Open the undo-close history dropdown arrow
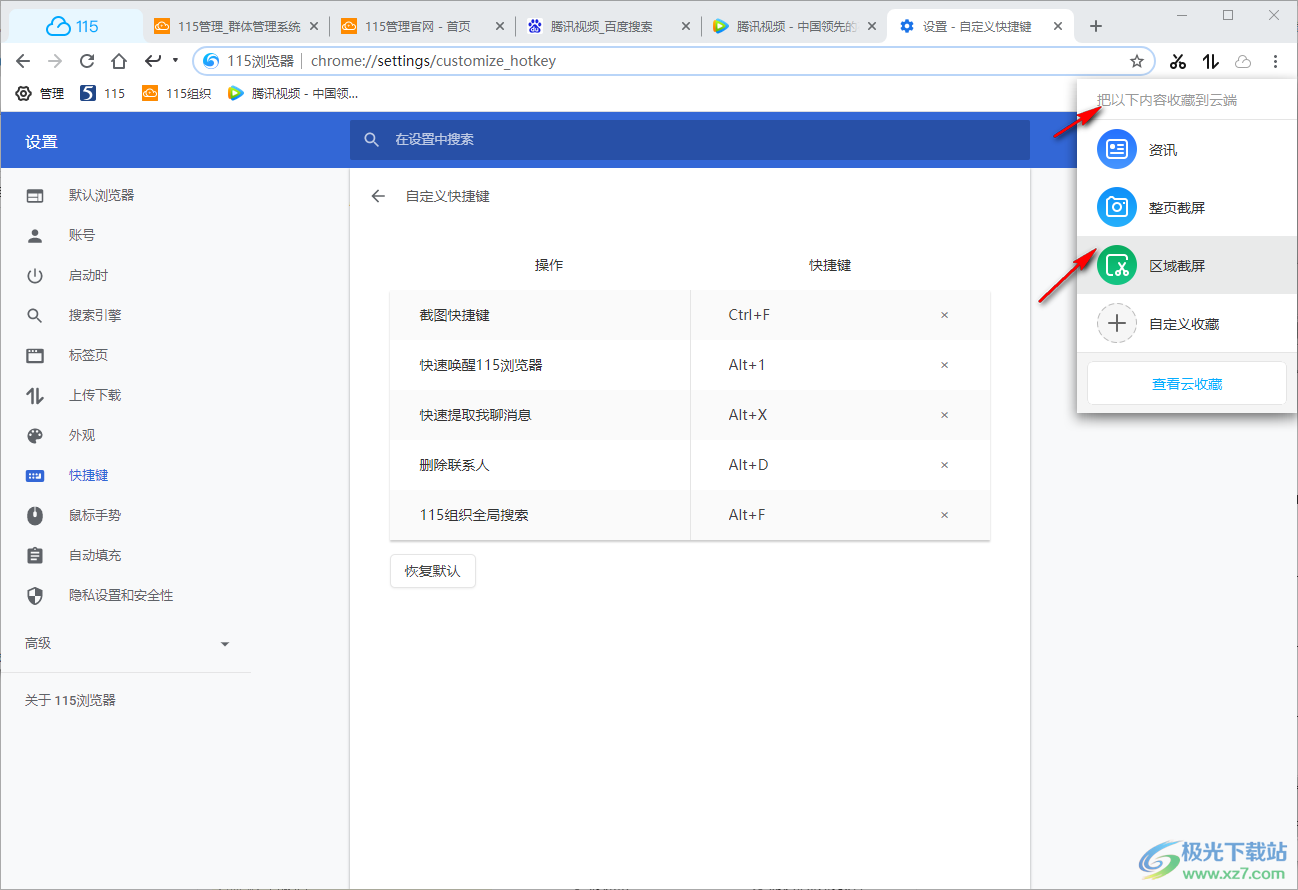1298x890 pixels. click(175, 61)
